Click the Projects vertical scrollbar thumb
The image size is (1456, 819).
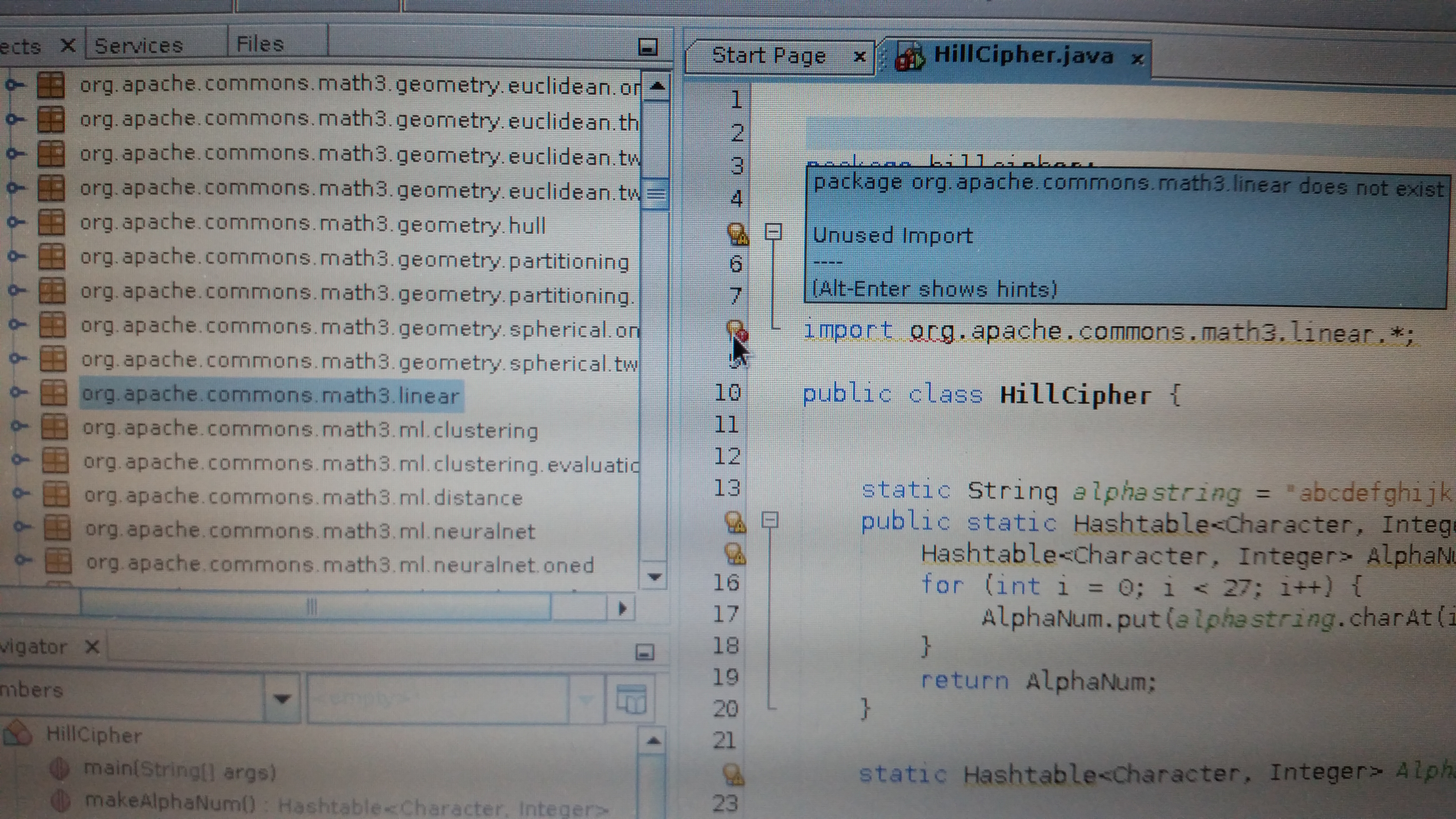tap(656, 193)
